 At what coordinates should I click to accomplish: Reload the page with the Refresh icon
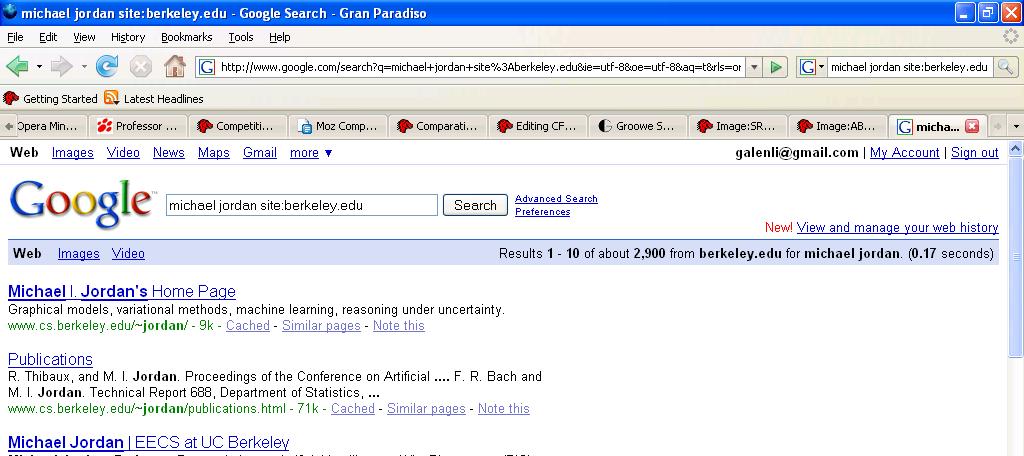(x=106, y=66)
